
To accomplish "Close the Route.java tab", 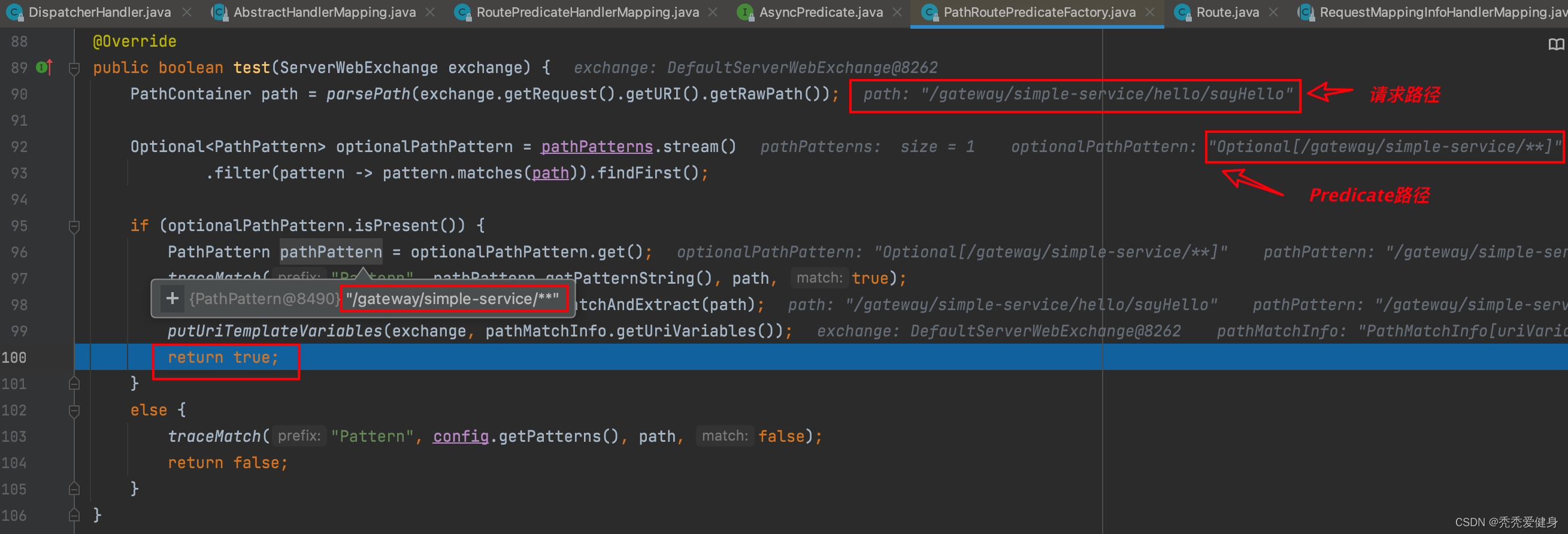I will (x=1273, y=12).
